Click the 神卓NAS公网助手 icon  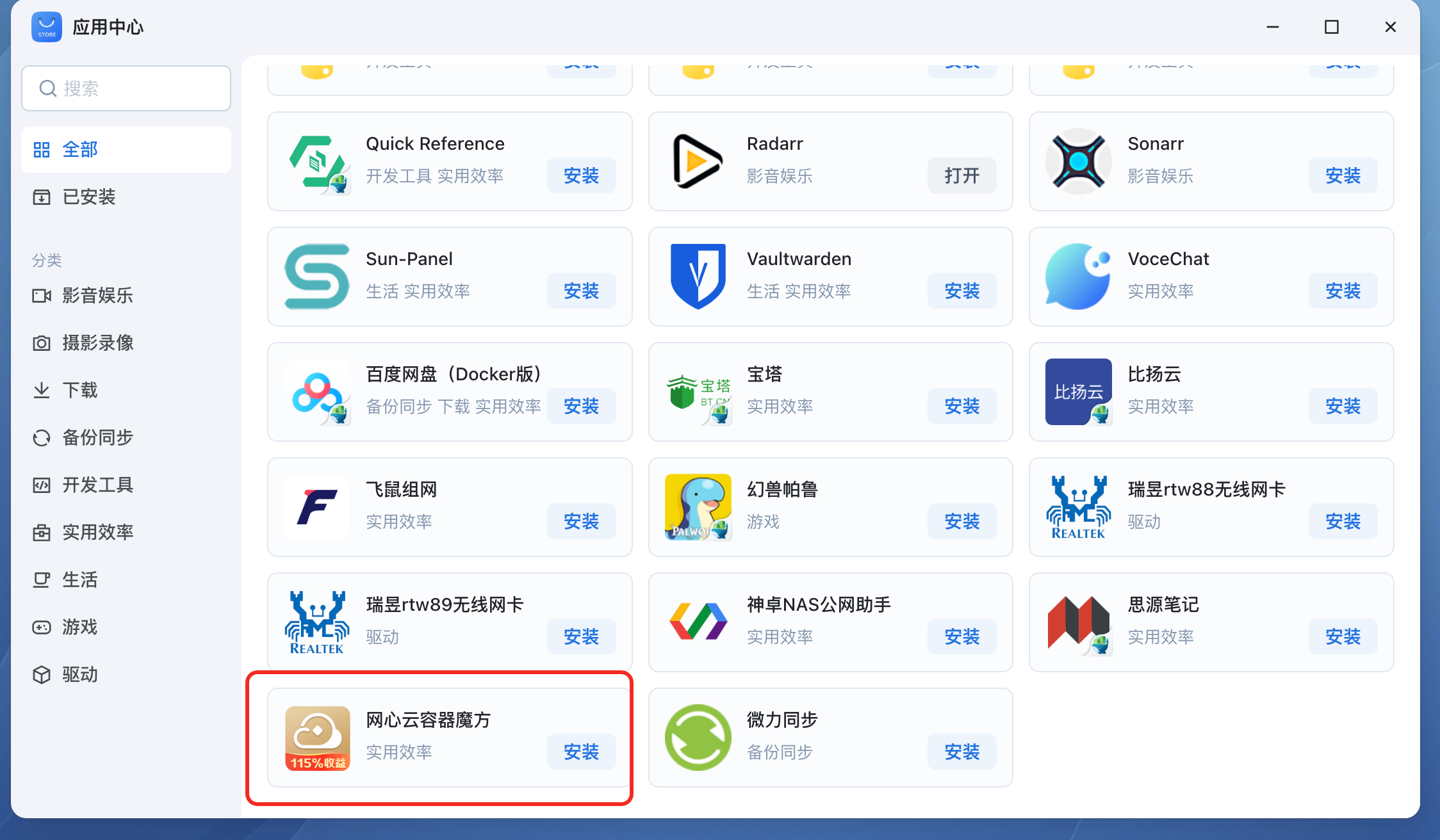pyautogui.click(x=698, y=622)
